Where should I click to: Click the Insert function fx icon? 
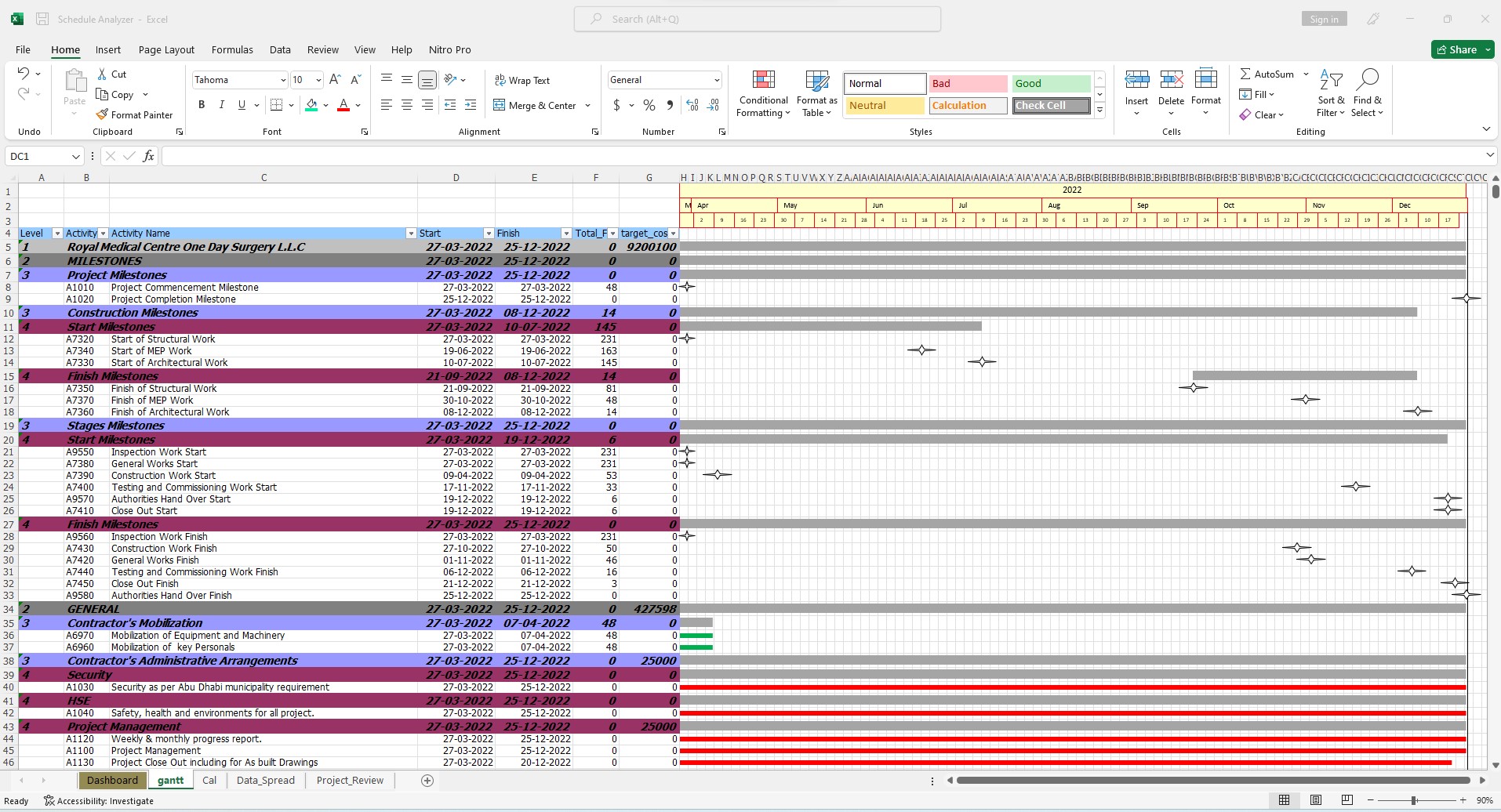pos(148,156)
